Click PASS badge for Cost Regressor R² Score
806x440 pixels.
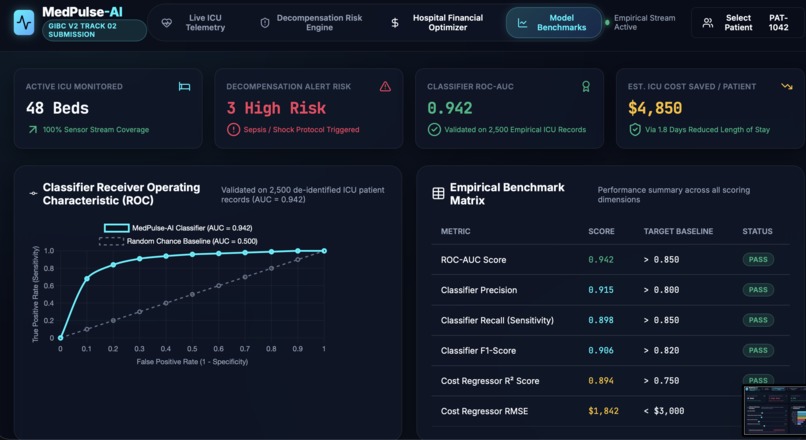[758, 379]
